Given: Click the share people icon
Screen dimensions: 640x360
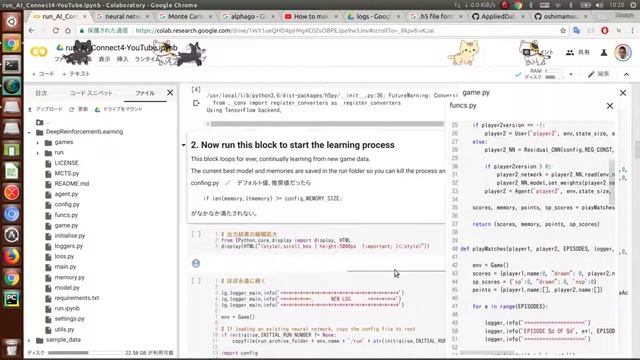Looking at the screenshot, I should [x=570, y=52].
